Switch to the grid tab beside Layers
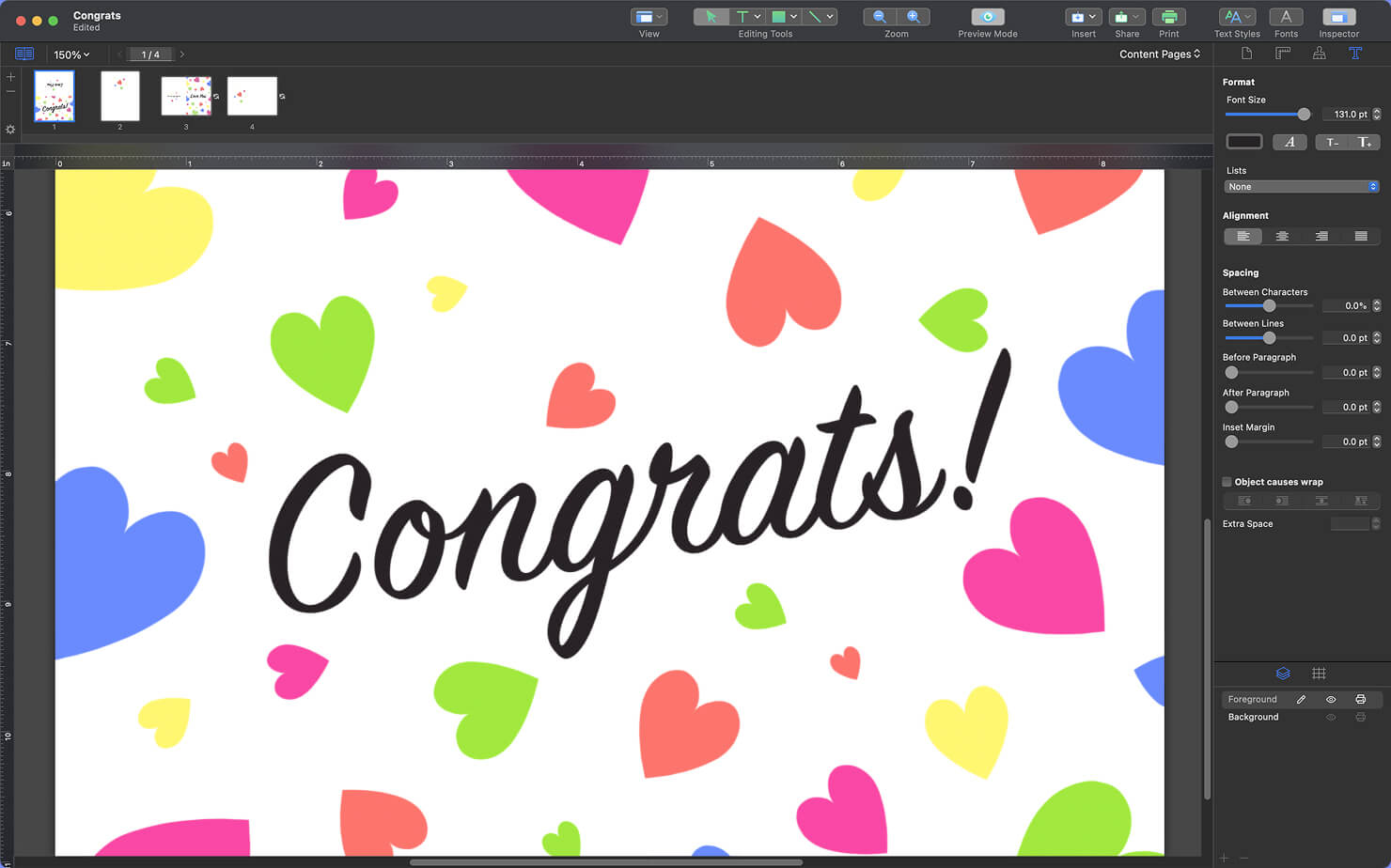This screenshot has width=1391, height=868. (x=1319, y=674)
